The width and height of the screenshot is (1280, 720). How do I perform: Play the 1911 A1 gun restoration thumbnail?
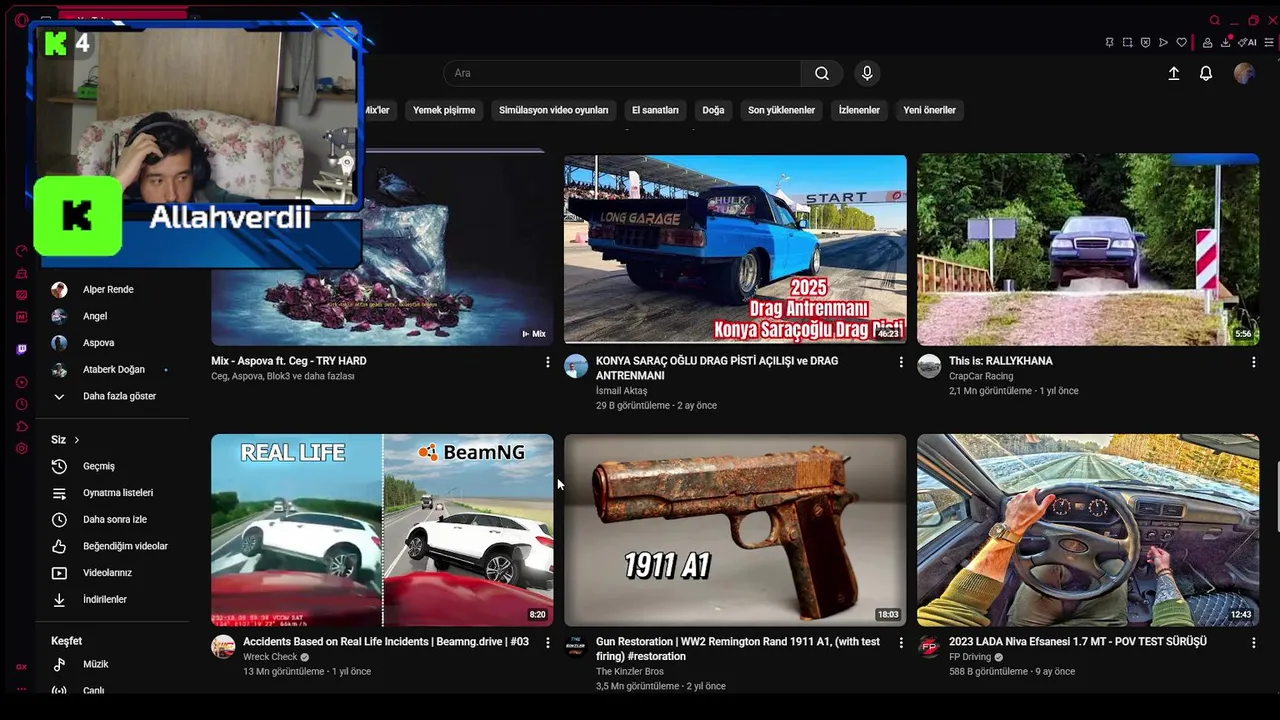pyautogui.click(x=735, y=530)
